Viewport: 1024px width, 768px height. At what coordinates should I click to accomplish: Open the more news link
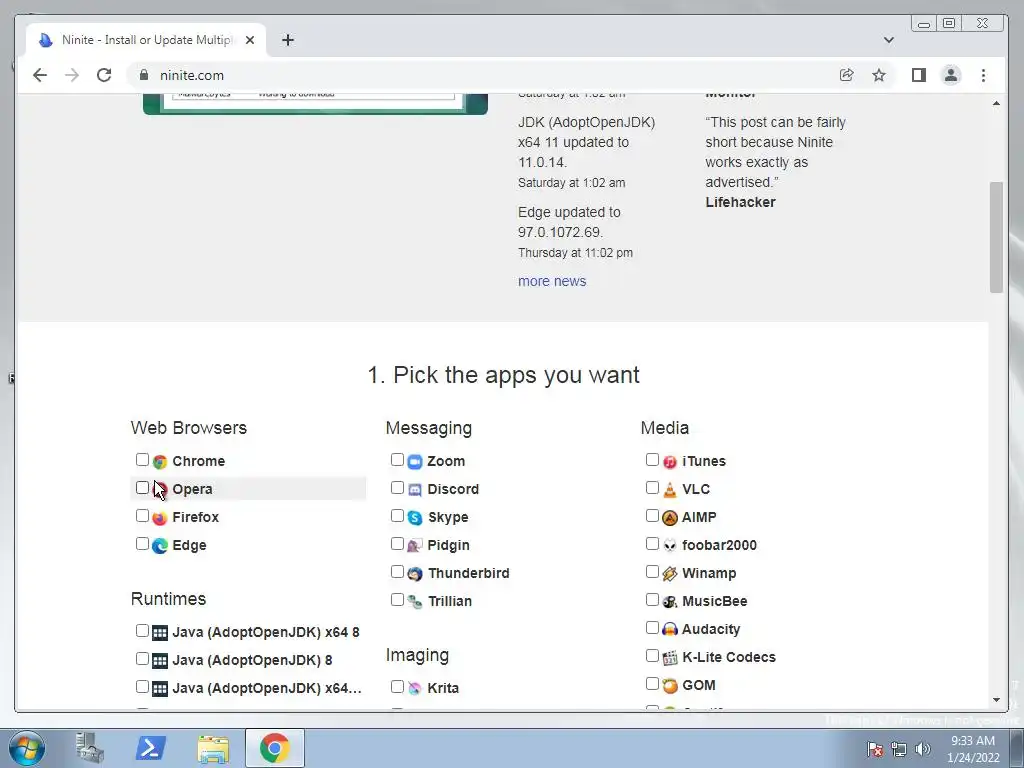click(x=552, y=281)
